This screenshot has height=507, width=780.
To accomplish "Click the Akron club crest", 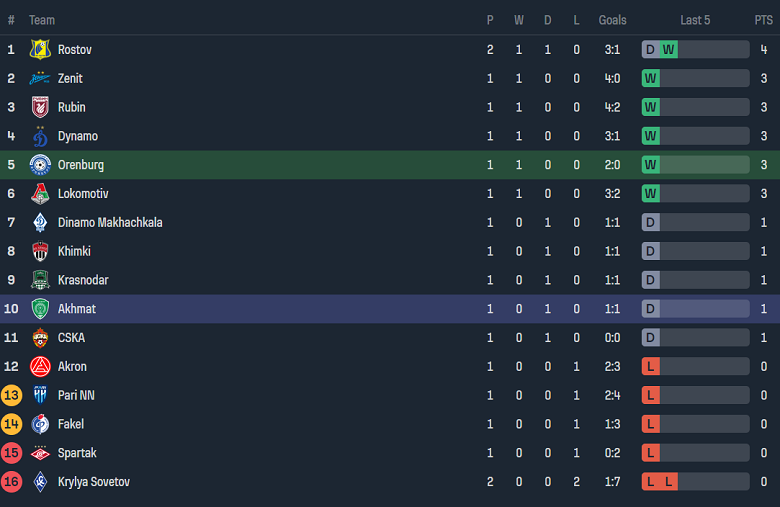I will coord(40,367).
